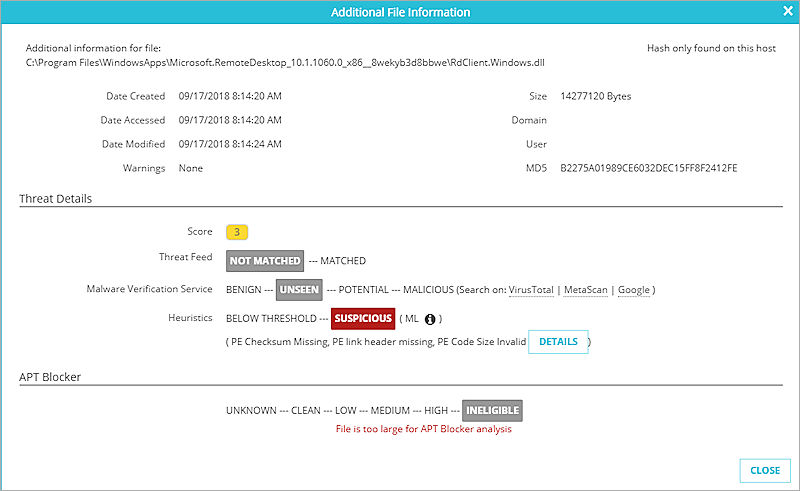The width and height of the screenshot is (800, 491).
Task: Select the INELIGIBLE APT Blocker badge
Action: pyautogui.click(x=492, y=410)
